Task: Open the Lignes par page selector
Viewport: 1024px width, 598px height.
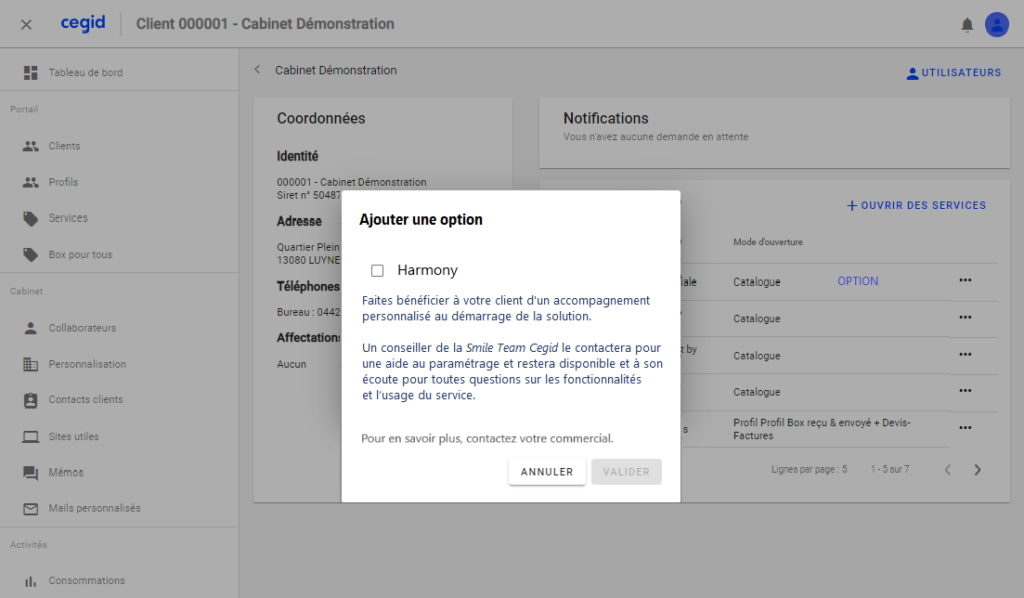Action: tap(809, 469)
